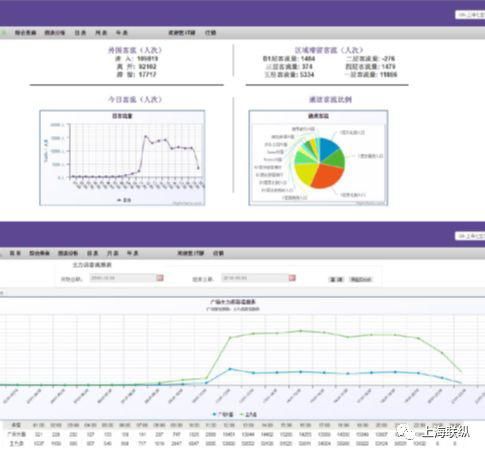Toggle the green 主力店 series legend marker

242,414
